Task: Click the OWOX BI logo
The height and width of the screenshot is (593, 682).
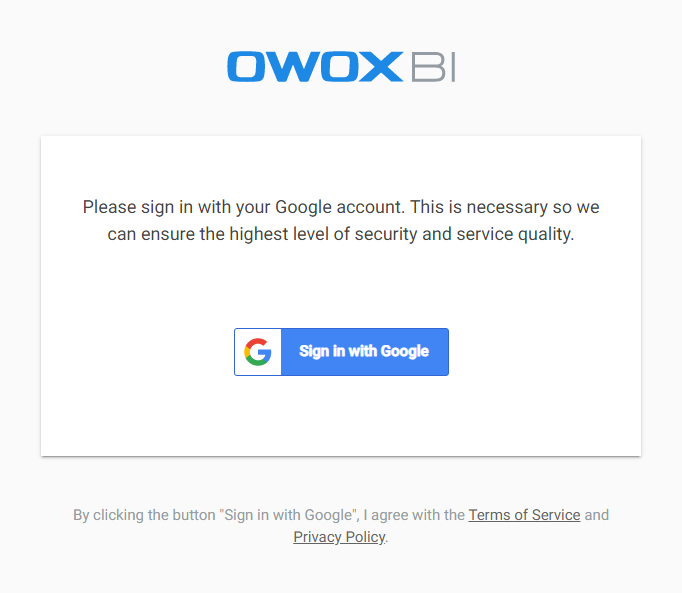Action: point(341,66)
